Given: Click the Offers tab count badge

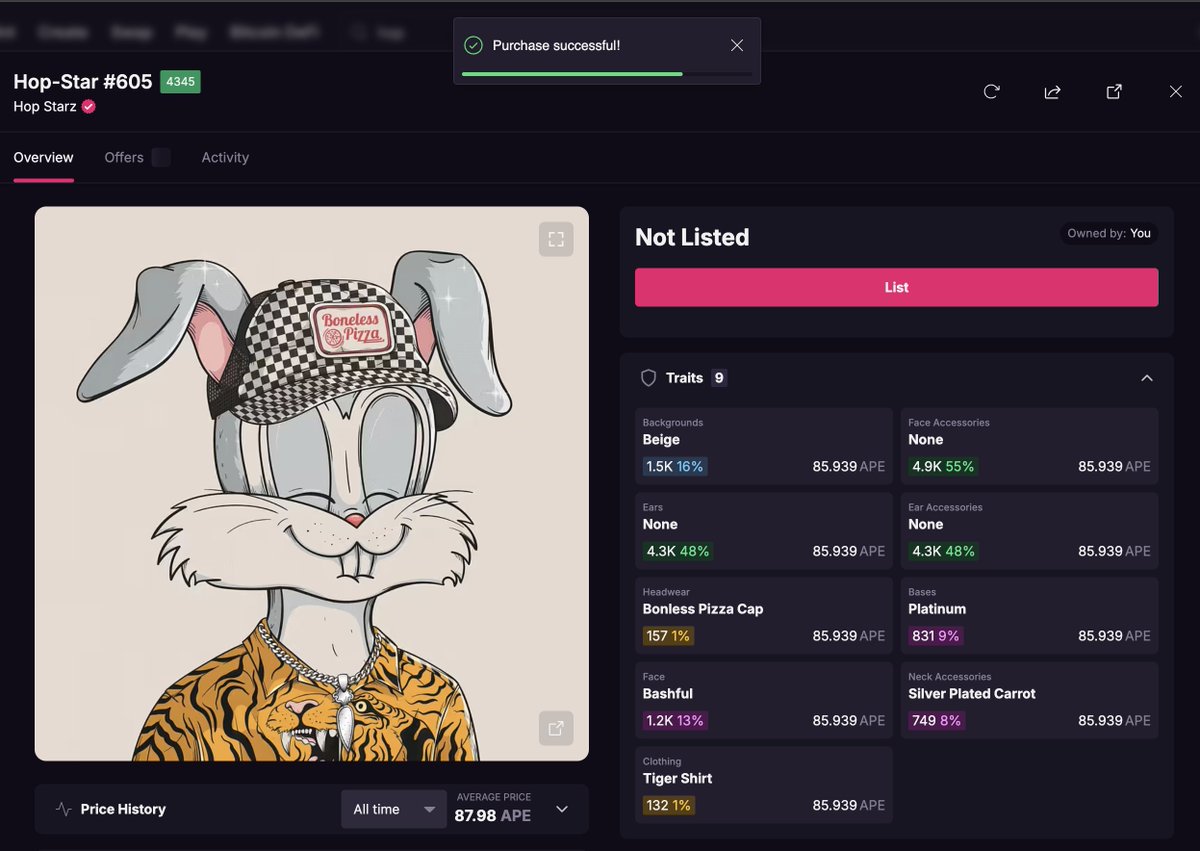Looking at the screenshot, I should (x=161, y=157).
